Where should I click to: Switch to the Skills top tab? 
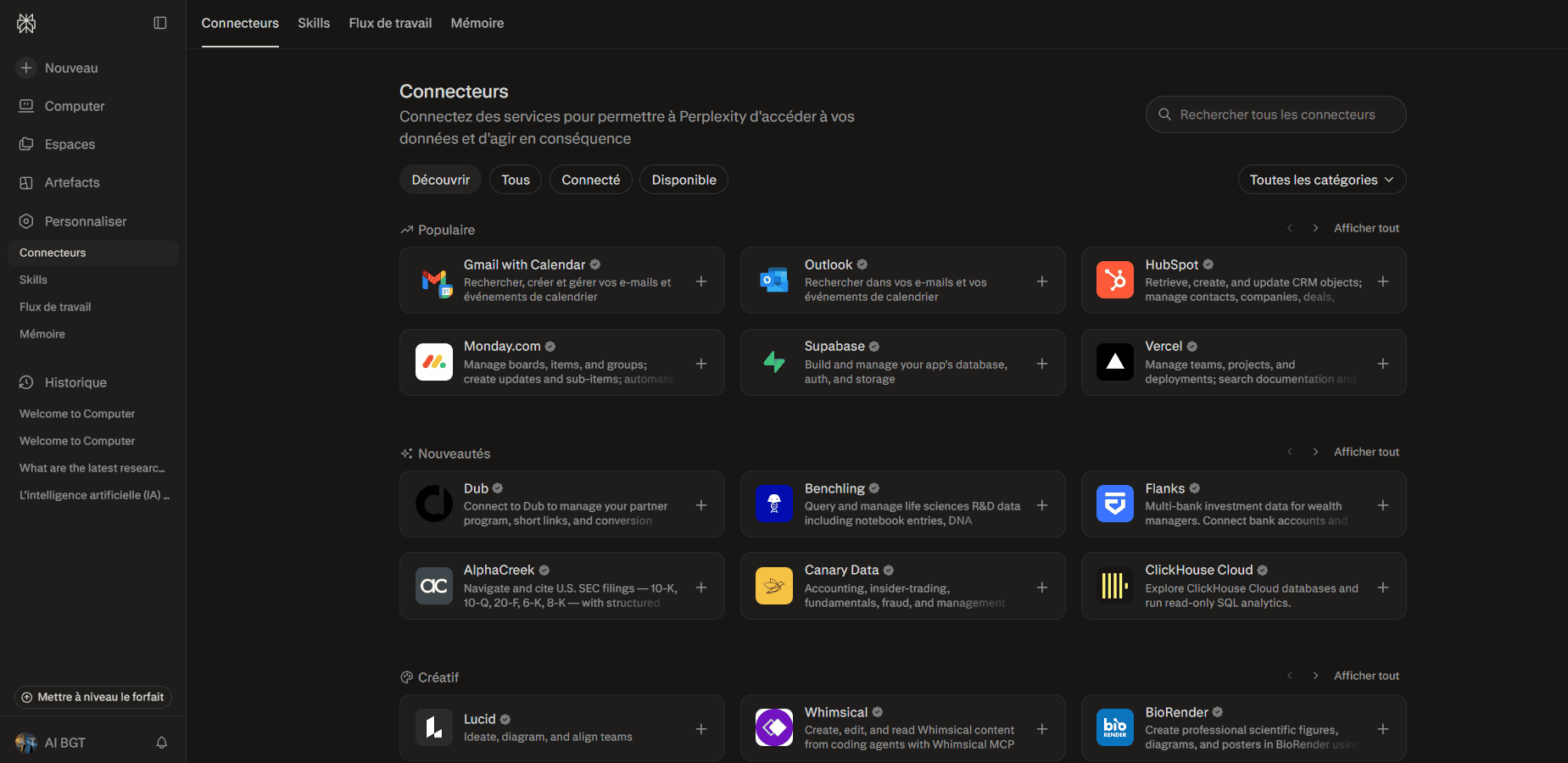tap(314, 23)
